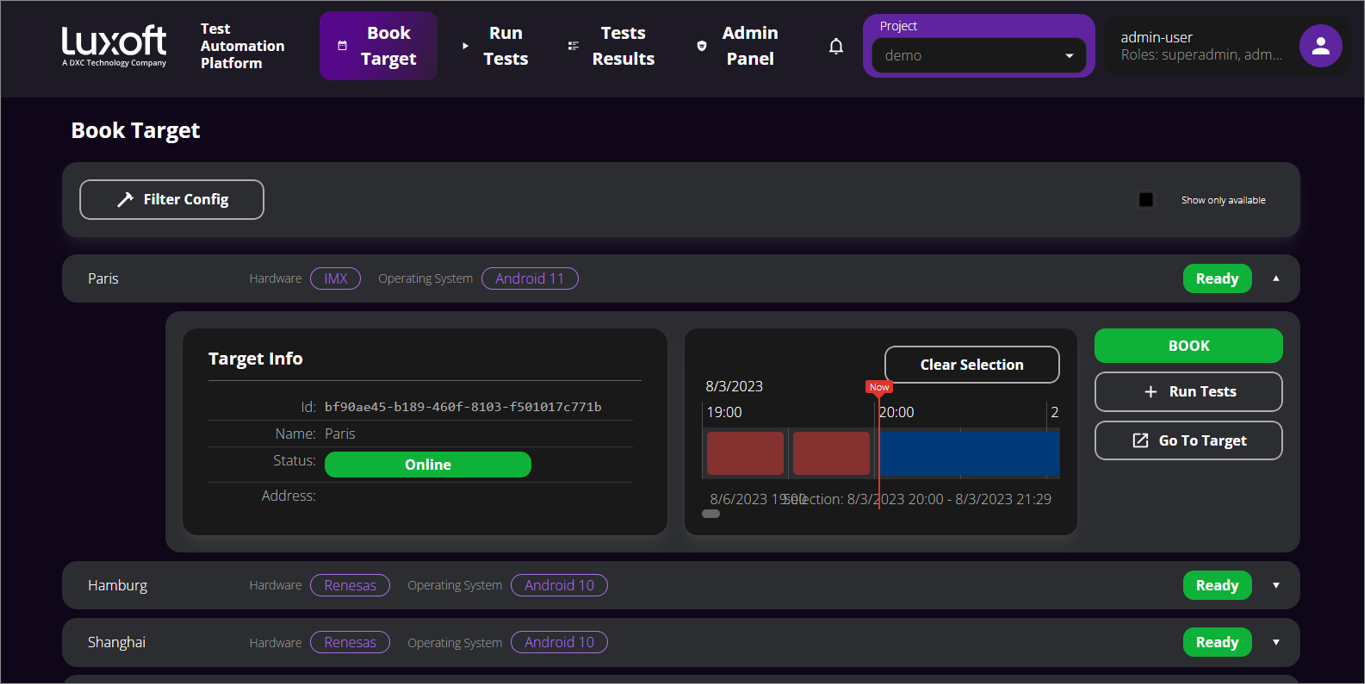
Task: Navigate to Tests Results menu item
Action: click(x=622, y=45)
